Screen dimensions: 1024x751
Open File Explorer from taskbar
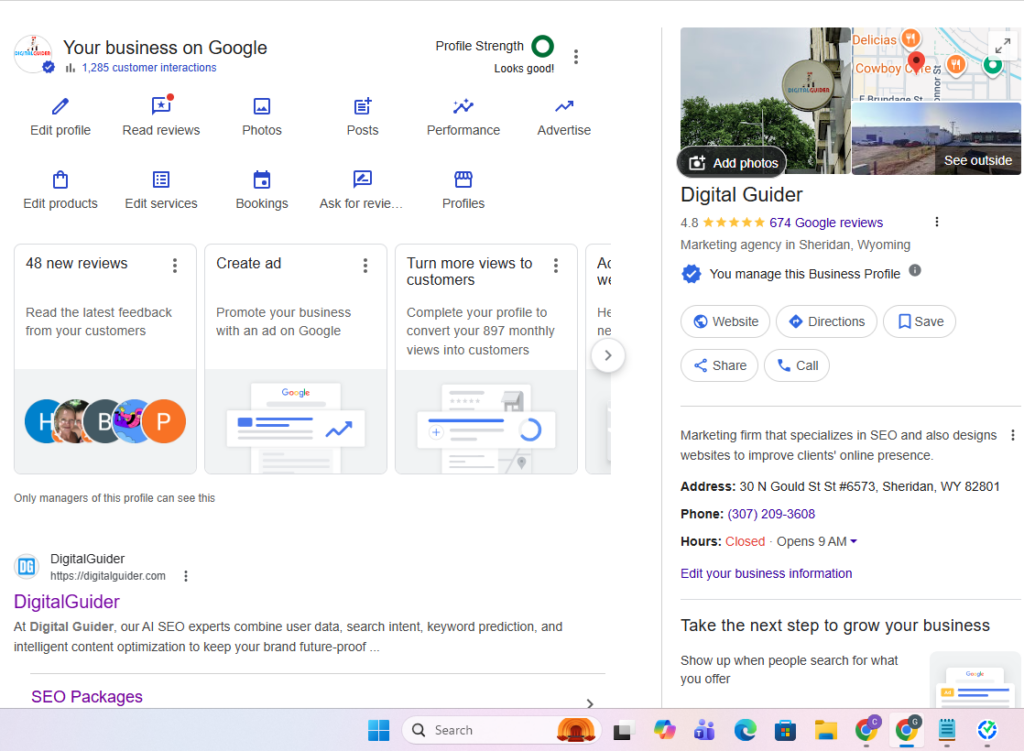tap(825, 730)
